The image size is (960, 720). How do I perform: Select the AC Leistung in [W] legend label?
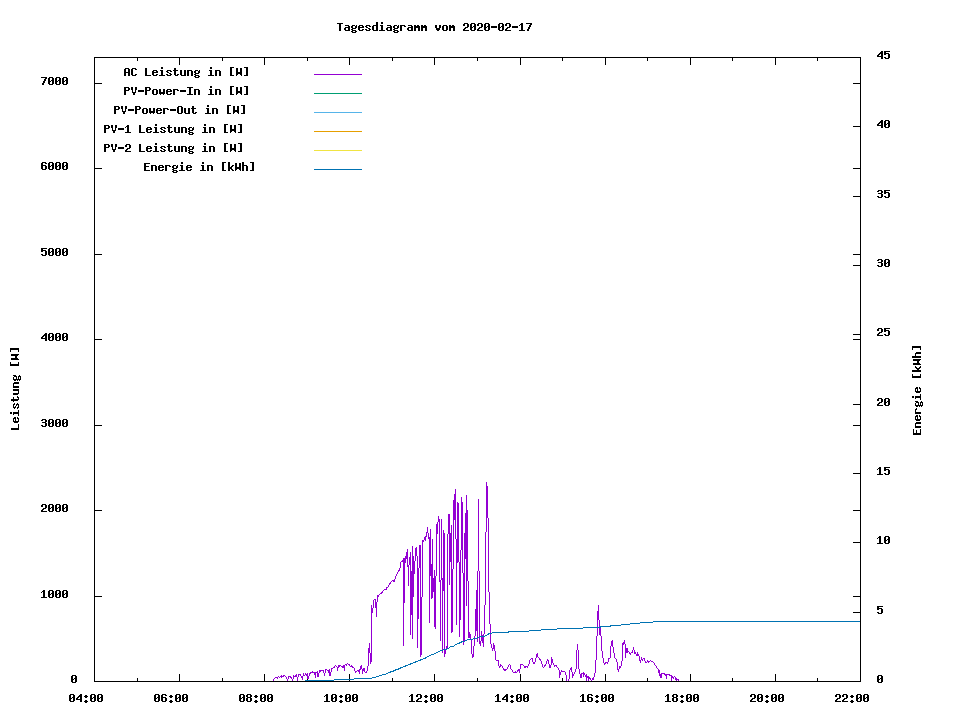186,72
